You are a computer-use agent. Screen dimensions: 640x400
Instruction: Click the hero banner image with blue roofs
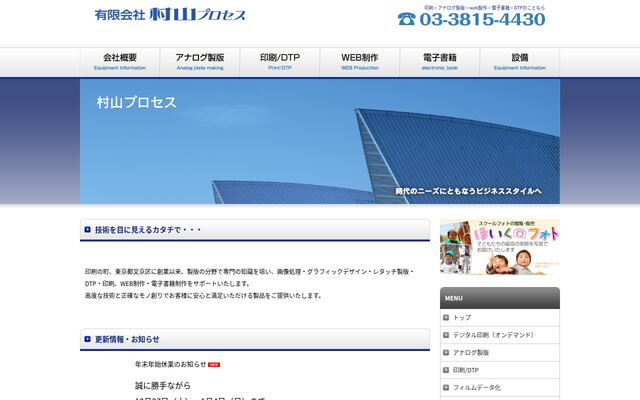[320, 141]
